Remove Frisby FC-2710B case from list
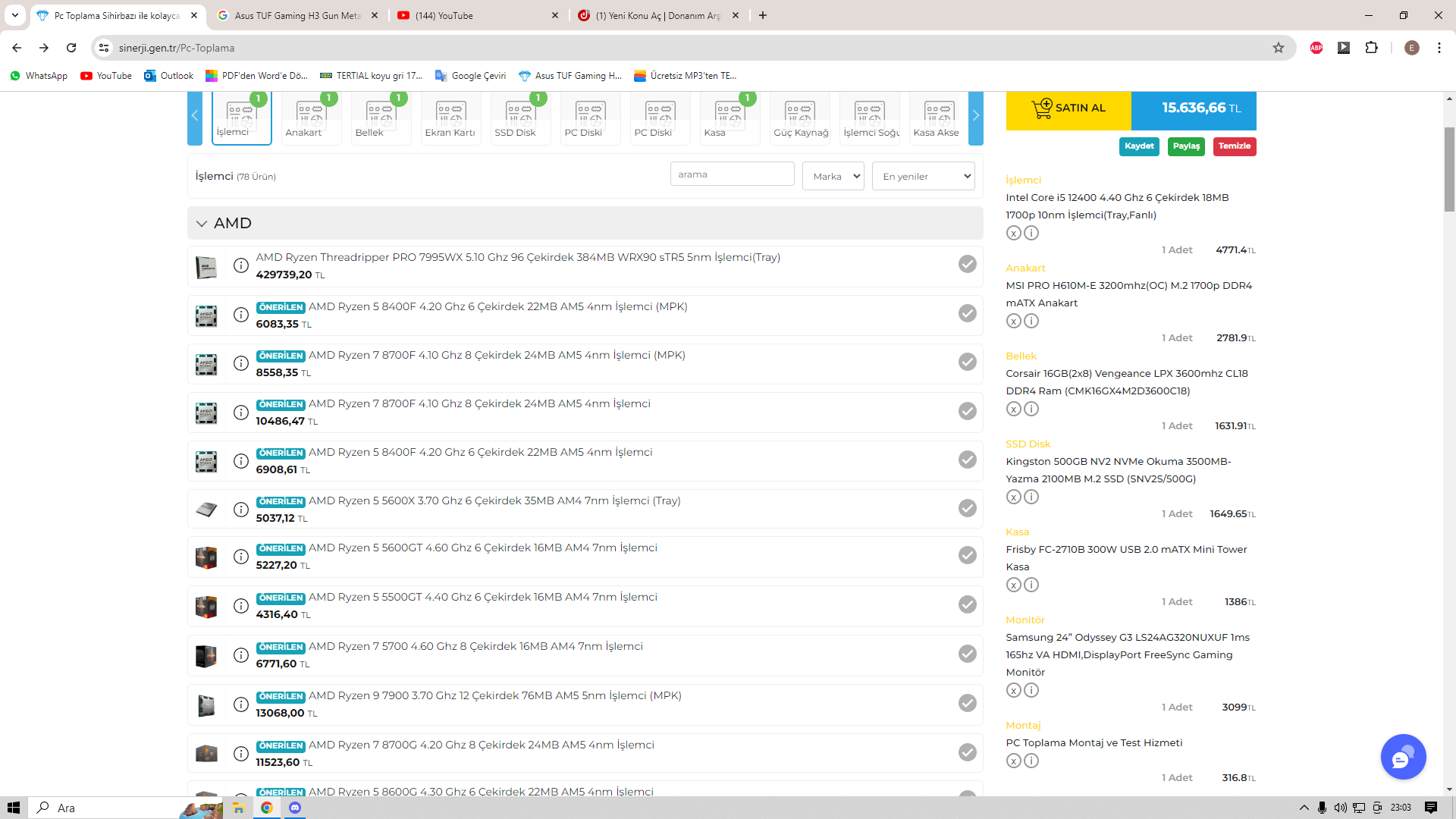 [1014, 585]
